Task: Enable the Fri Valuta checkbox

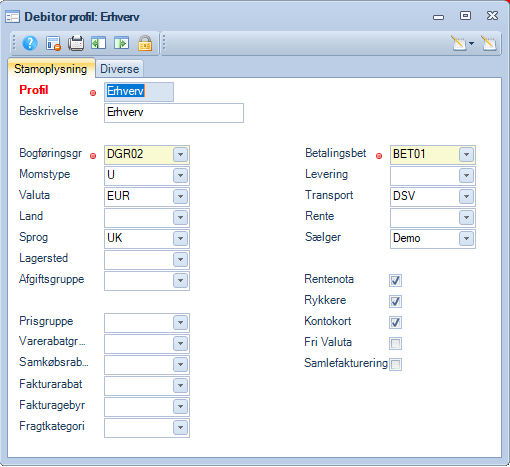Action: [x=395, y=343]
